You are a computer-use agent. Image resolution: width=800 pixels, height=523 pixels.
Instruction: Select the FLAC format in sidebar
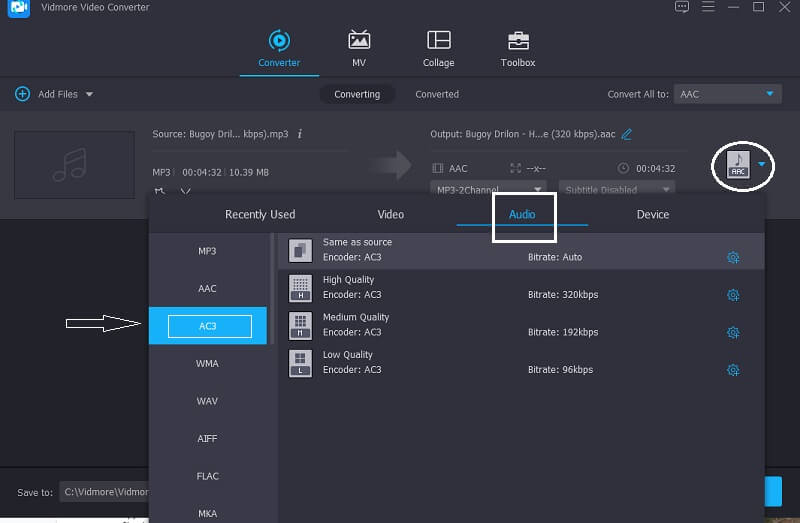(x=207, y=476)
